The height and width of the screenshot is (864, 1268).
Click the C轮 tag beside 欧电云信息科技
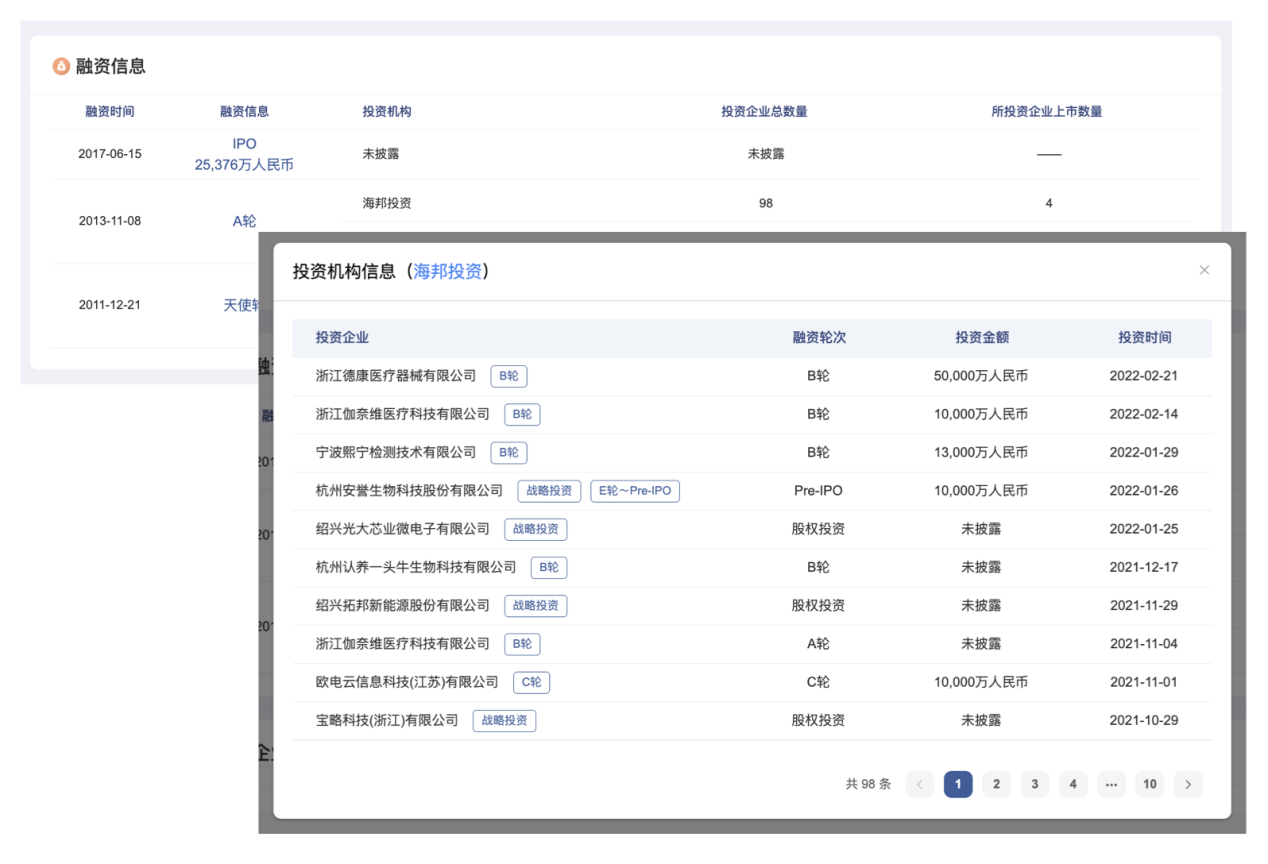[531, 682]
